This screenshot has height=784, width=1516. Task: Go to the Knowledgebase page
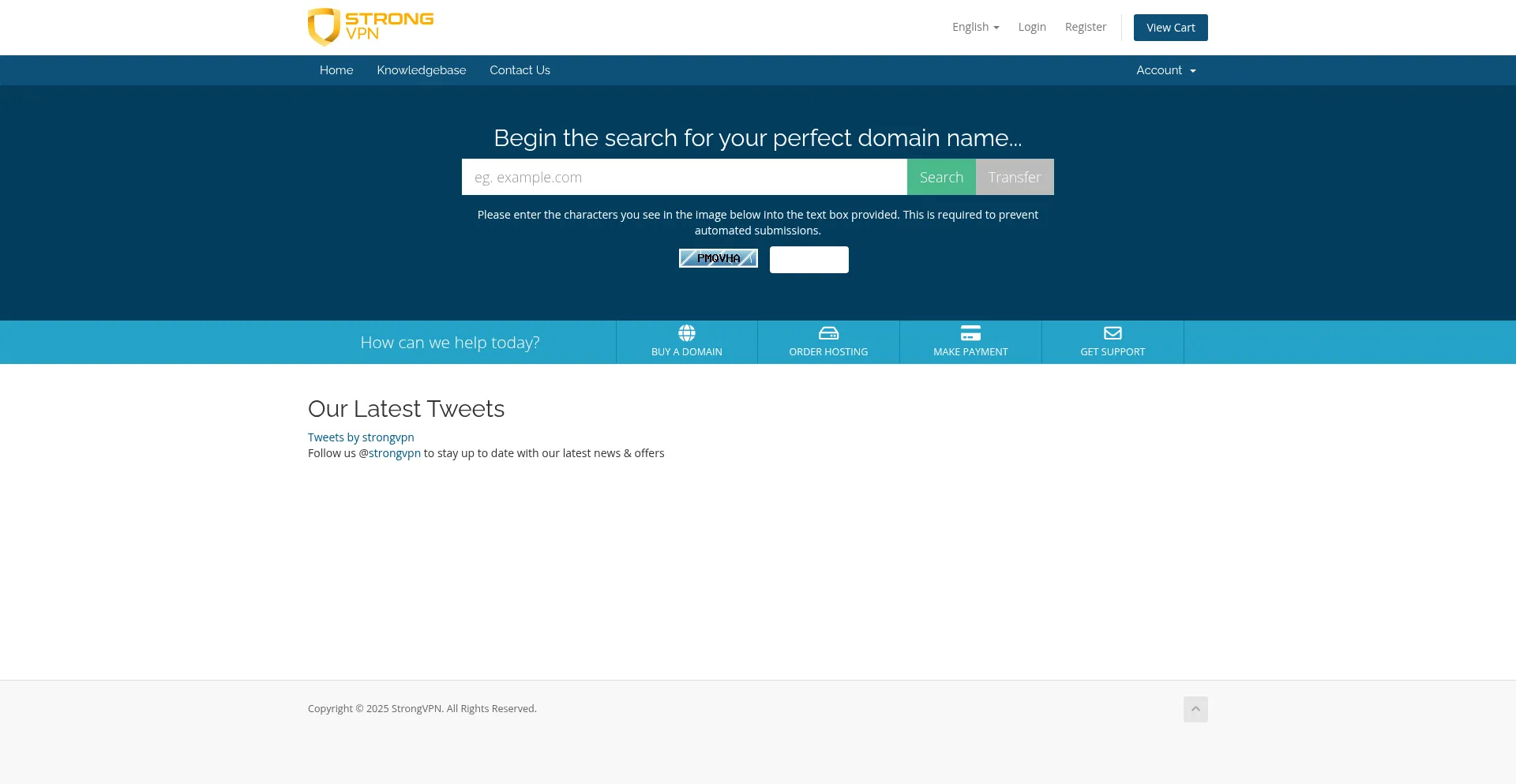click(x=421, y=70)
